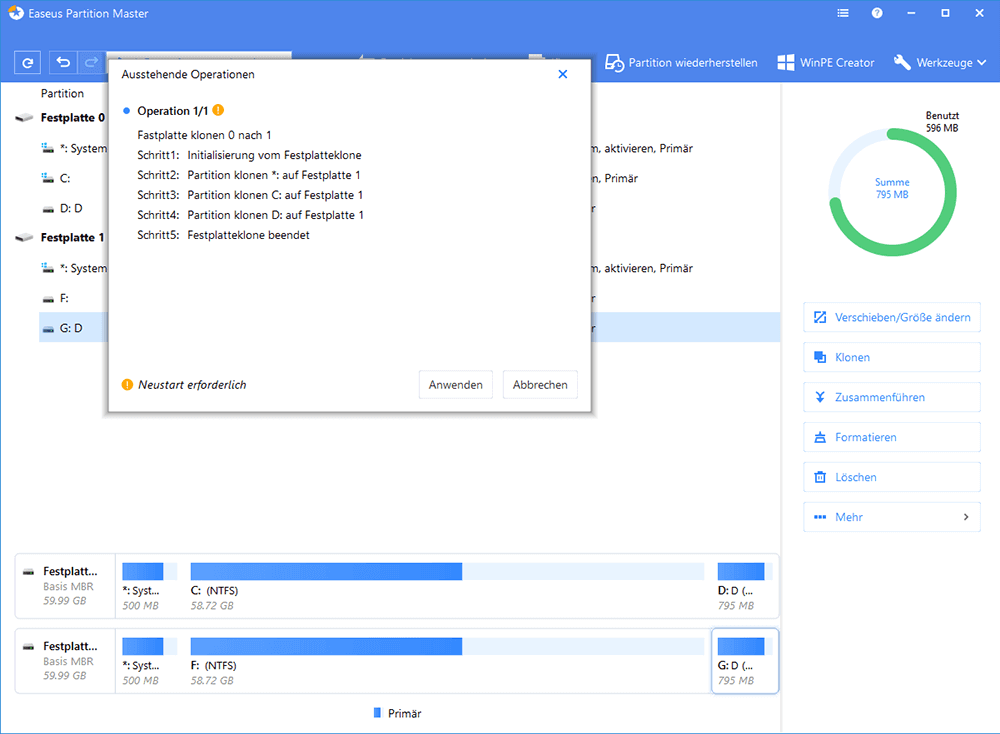Open the list menu icon in title bar
The height and width of the screenshot is (734, 1000).
pyautogui.click(x=843, y=13)
